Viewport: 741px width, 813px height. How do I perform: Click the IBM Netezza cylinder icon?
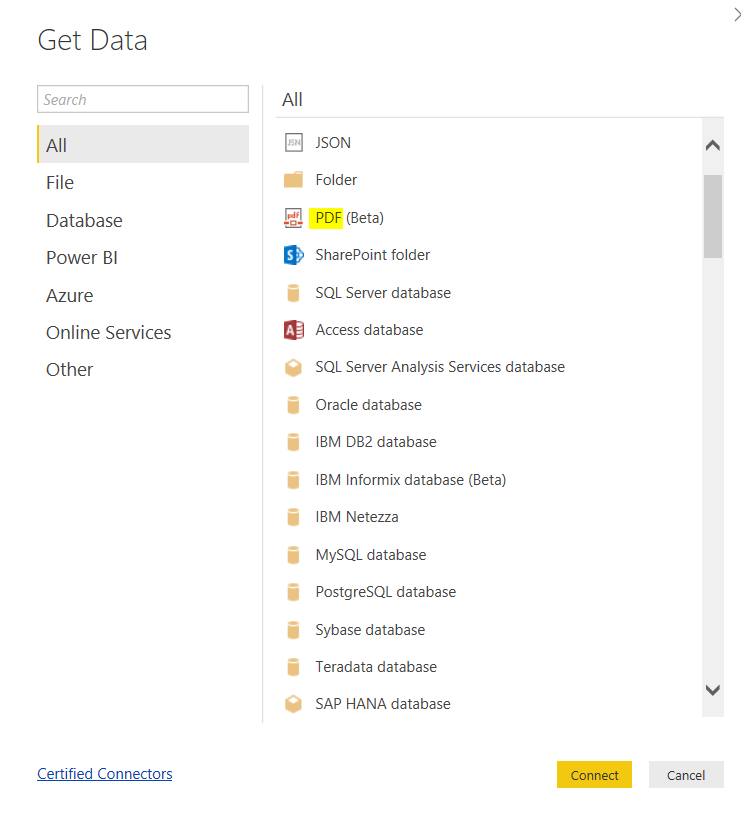click(x=293, y=517)
